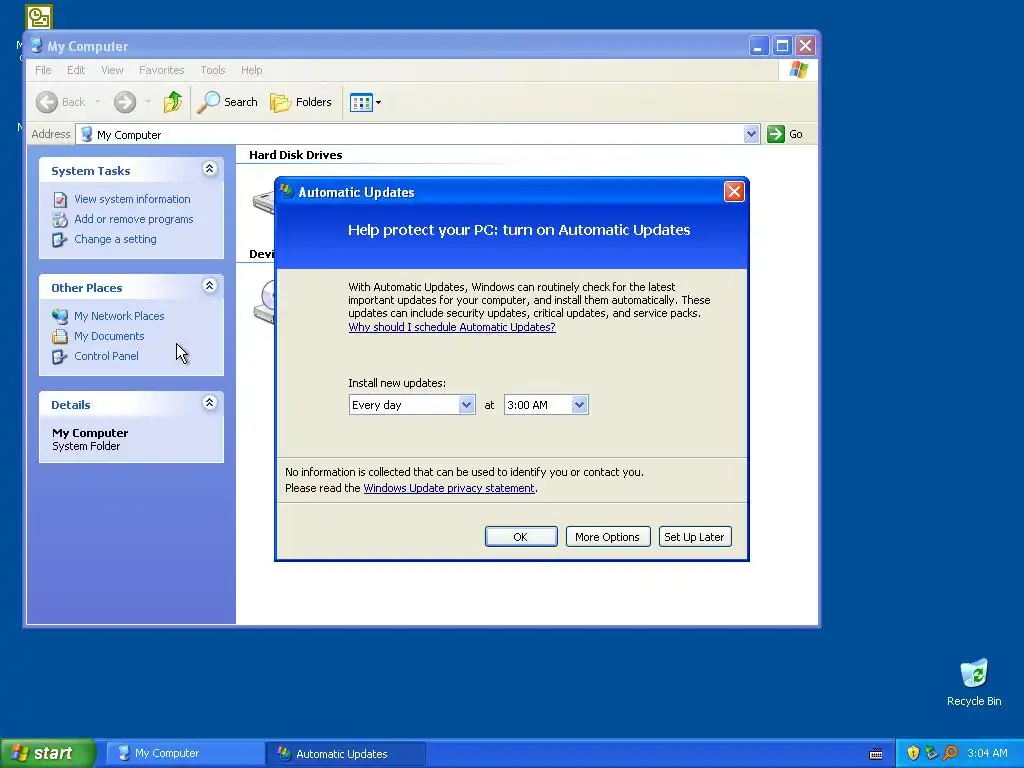
Task: Open the Favorites menu
Action: point(161,70)
